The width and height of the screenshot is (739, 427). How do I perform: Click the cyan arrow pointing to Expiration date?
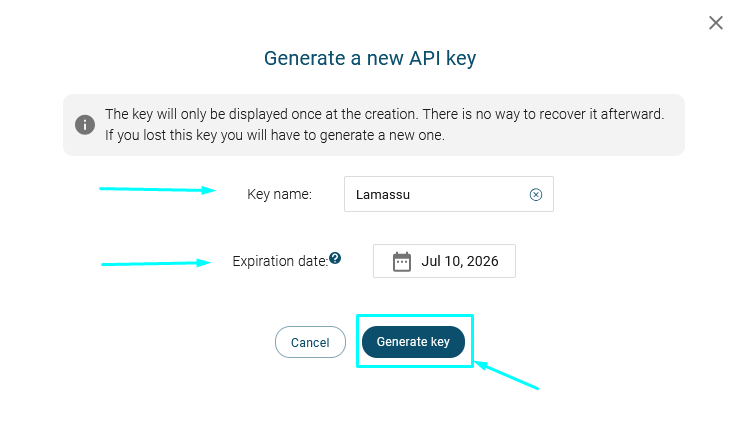(x=156, y=263)
